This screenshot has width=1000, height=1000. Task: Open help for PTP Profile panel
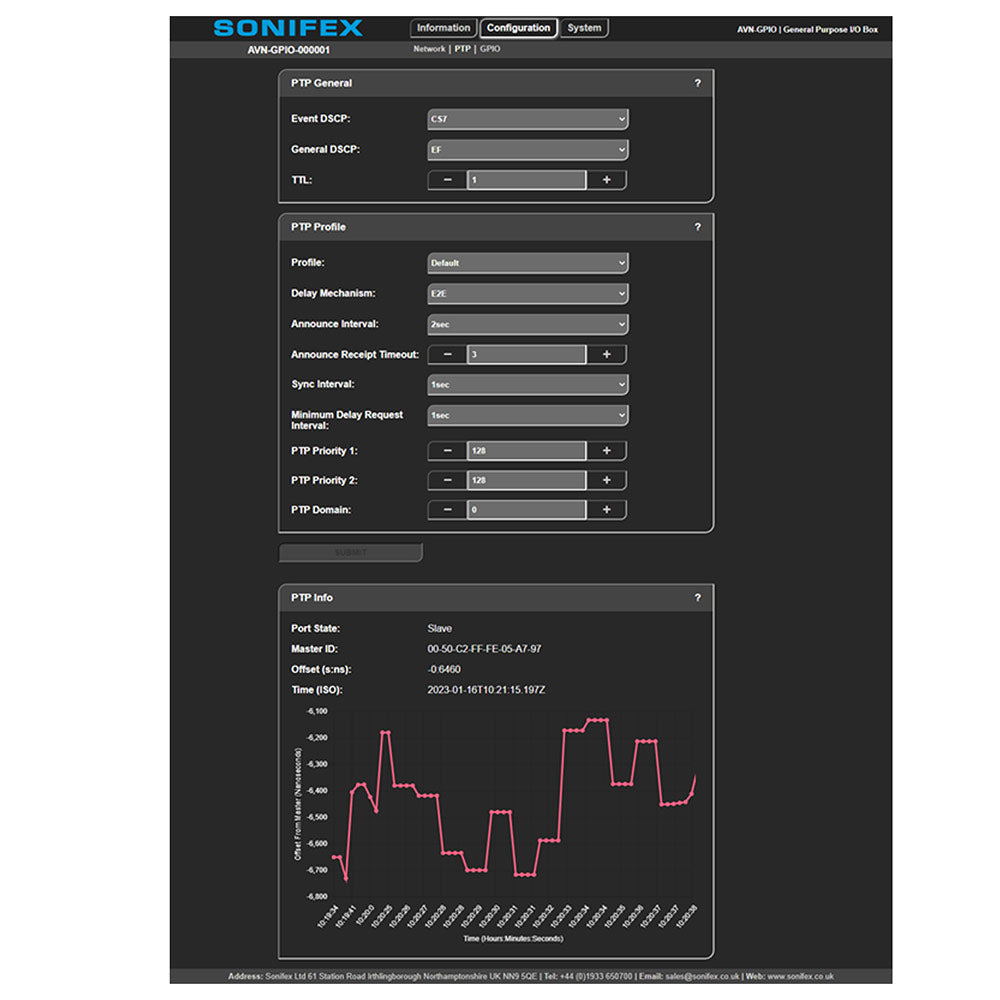pos(697,227)
